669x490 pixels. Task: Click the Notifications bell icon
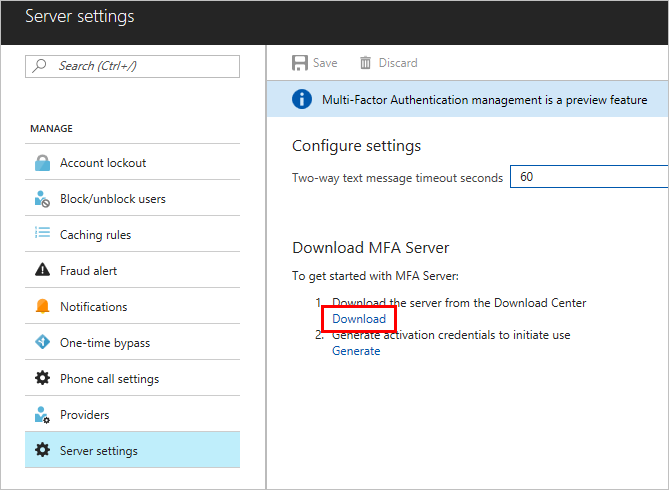pyautogui.click(x=42, y=307)
